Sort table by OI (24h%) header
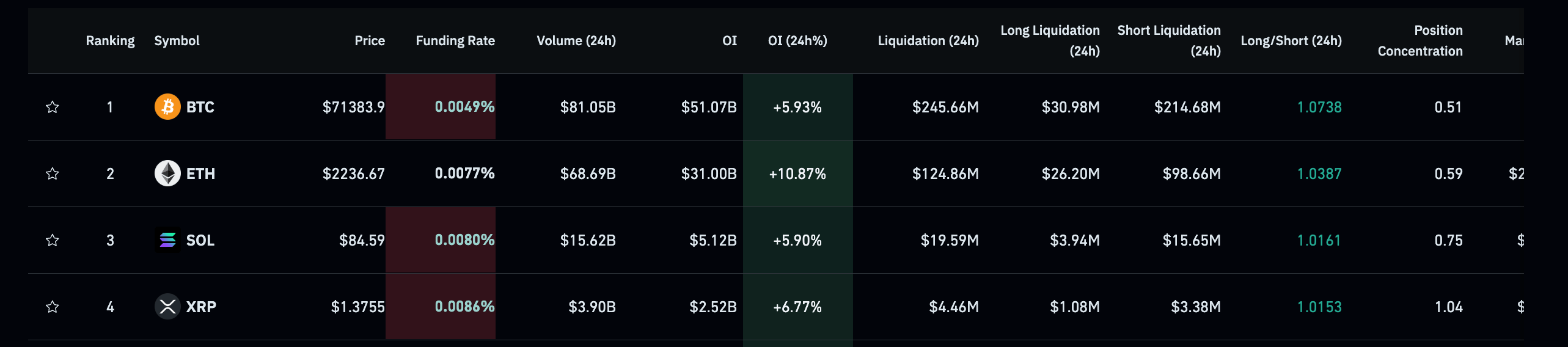Image resolution: width=1568 pixels, height=347 pixels. [x=797, y=41]
